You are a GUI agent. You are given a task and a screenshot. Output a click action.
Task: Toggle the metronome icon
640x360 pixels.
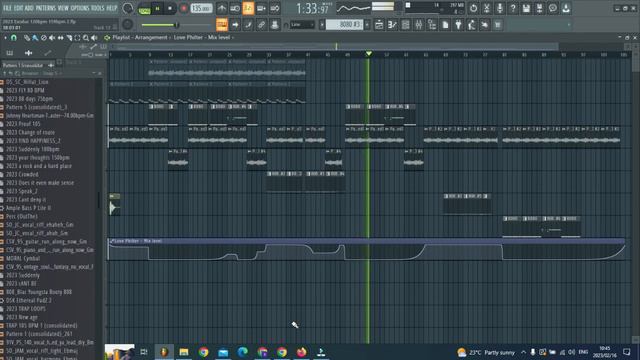[222, 8]
